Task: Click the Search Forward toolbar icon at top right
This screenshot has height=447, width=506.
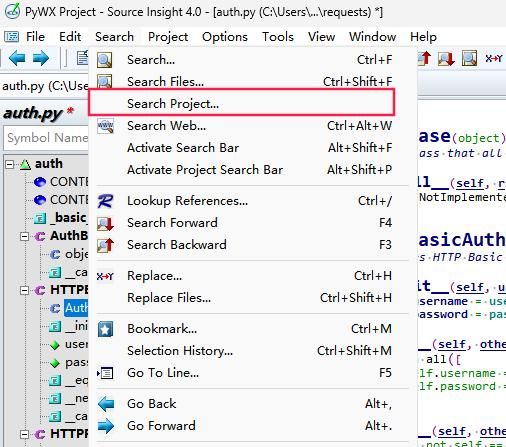Action: tap(446, 59)
